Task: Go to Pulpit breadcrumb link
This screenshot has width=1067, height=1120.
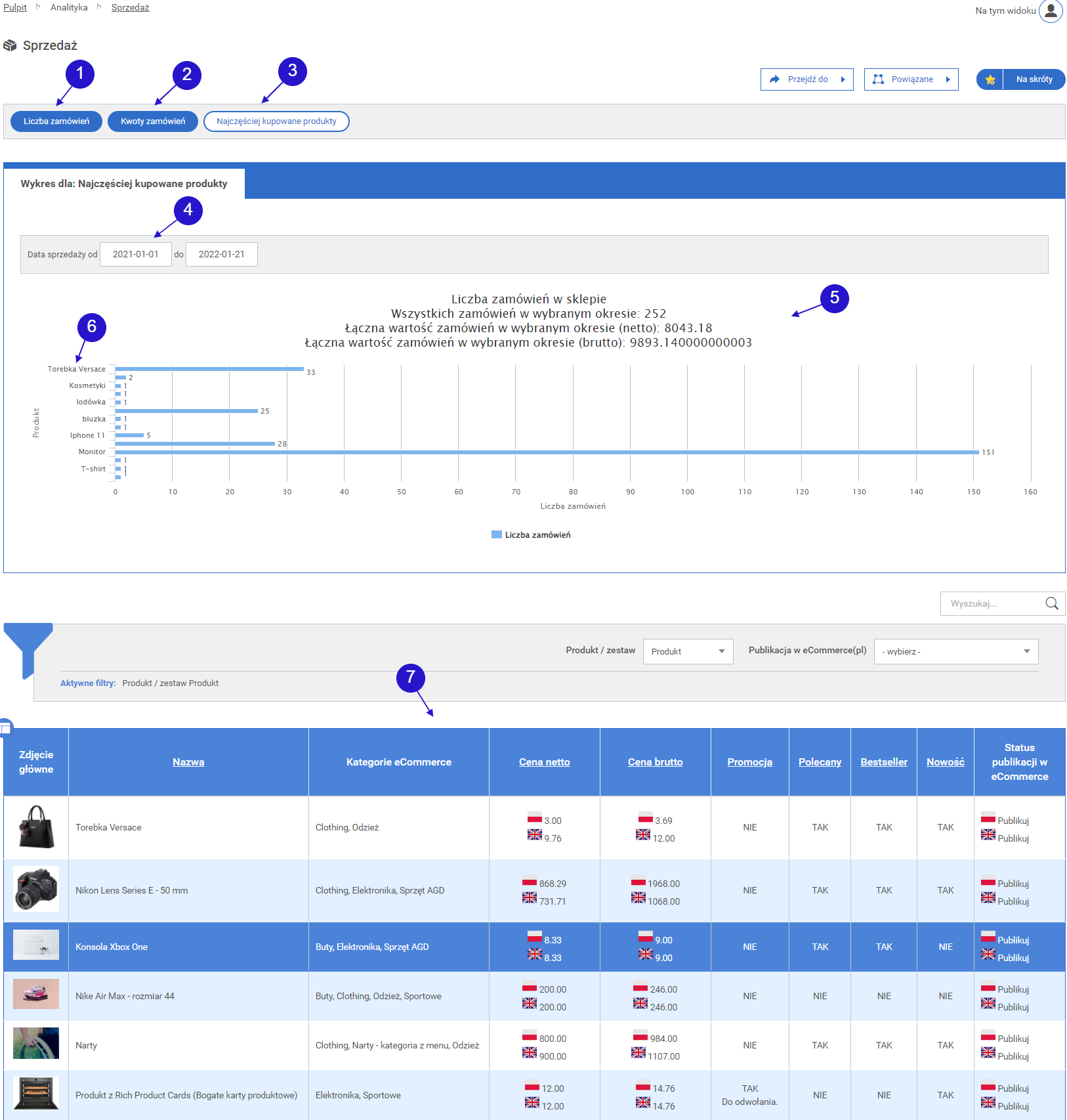Action: point(15,7)
